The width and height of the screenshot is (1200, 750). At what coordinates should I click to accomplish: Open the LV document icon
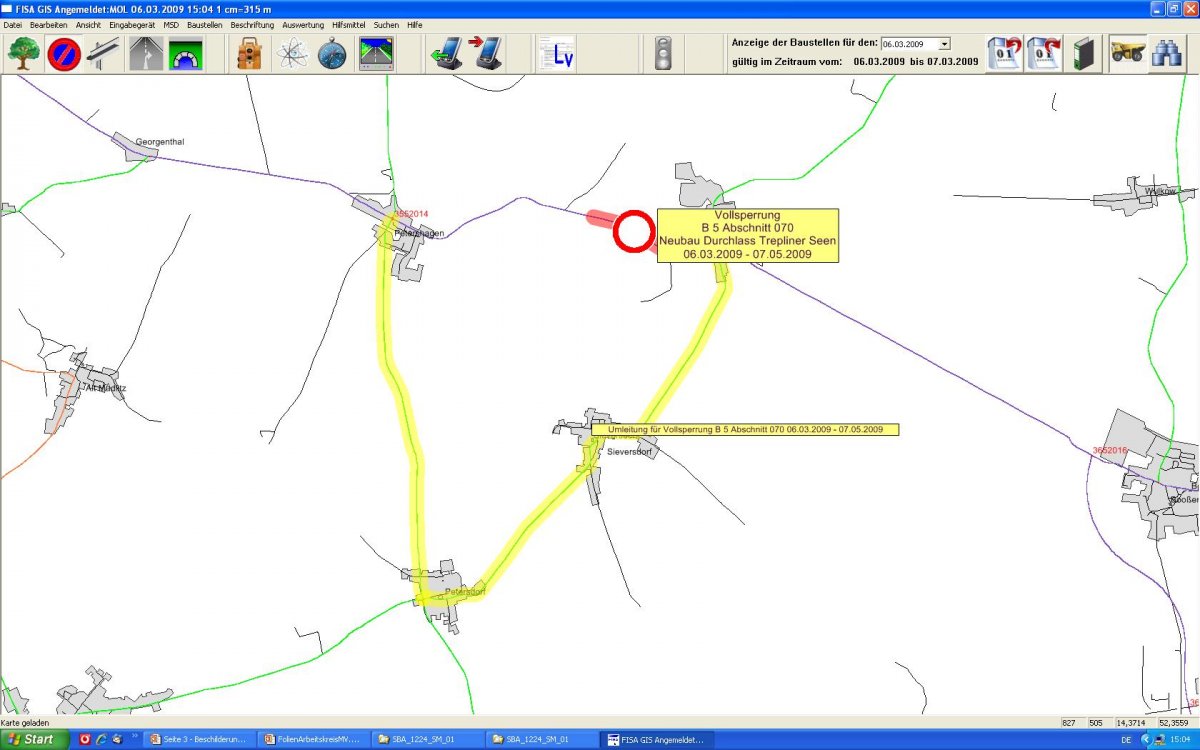(556, 53)
